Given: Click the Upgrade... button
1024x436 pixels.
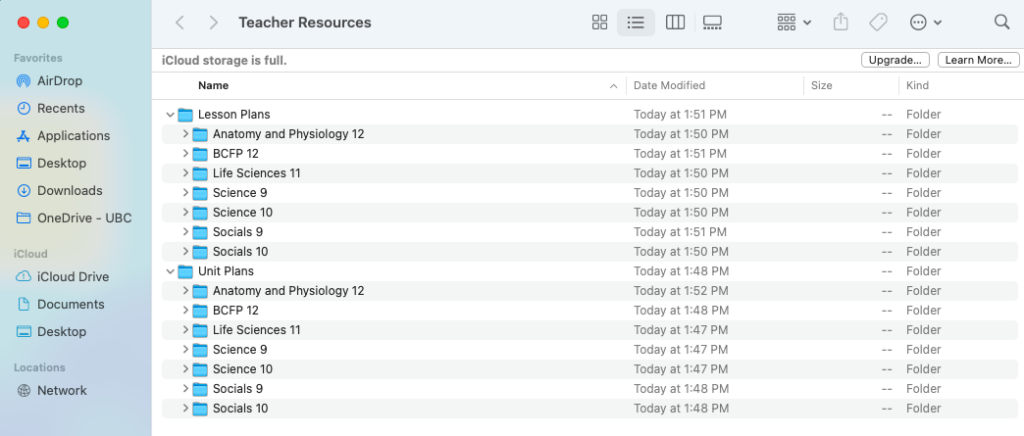Looking at the screenshot, I should [x=895, y=60].
